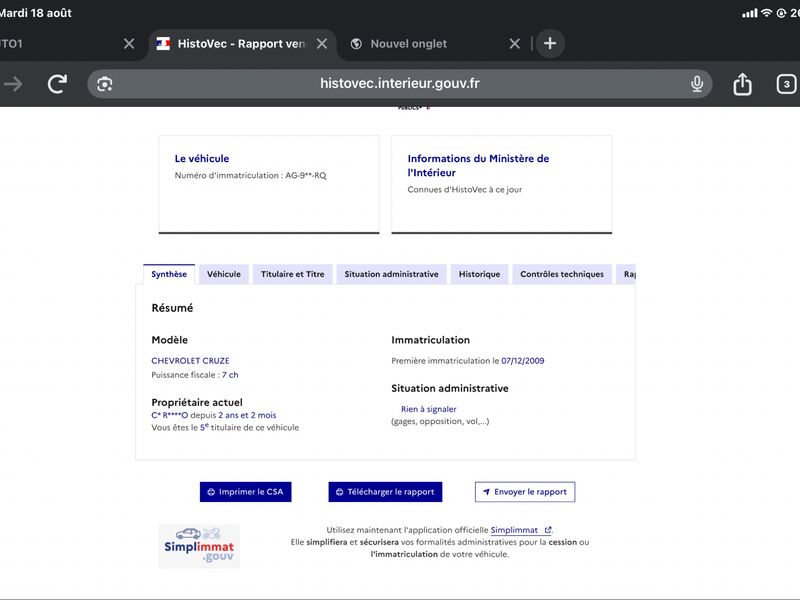Click the partially visible Ra tab
800x600 pixels.
pyautogui.click(x=626, y=274)
